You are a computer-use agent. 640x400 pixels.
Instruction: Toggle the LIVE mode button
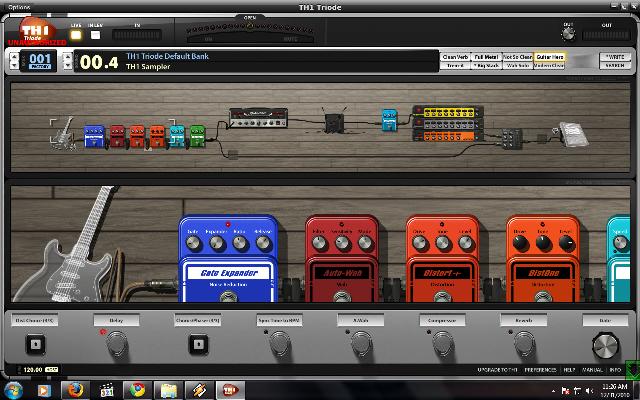coord(76,35)
